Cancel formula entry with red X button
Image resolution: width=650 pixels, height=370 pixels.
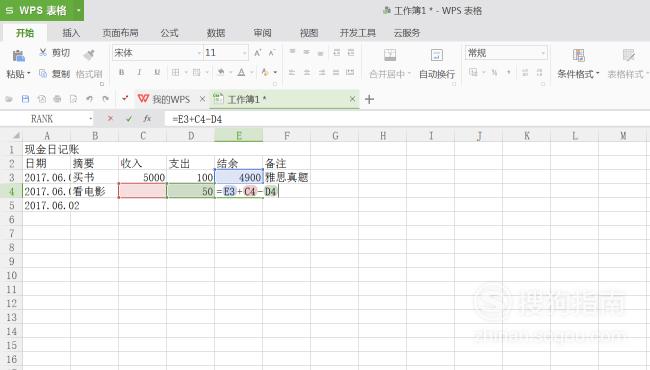(x=110, y=119)
